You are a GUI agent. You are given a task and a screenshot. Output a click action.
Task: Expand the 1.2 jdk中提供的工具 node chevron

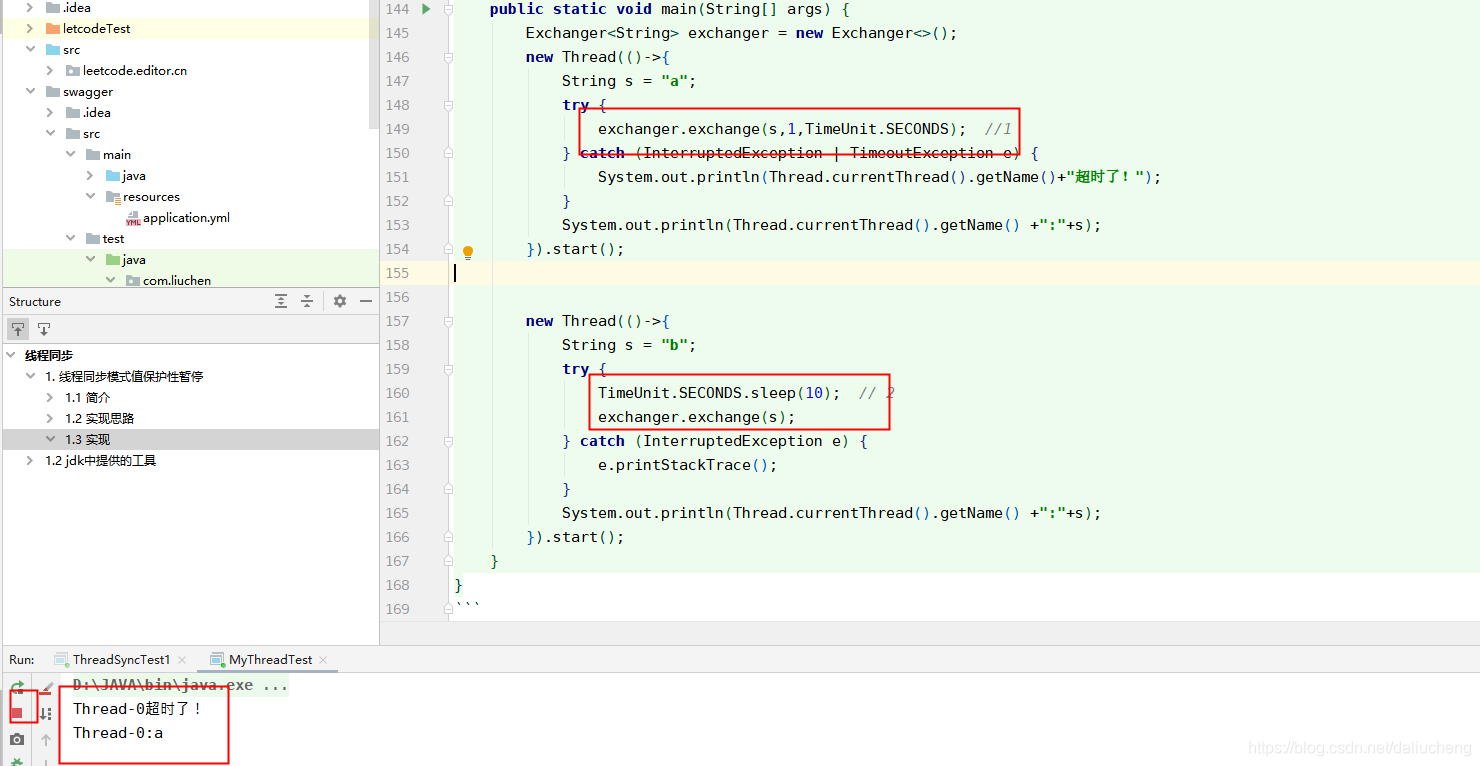(x=30, y=461)
